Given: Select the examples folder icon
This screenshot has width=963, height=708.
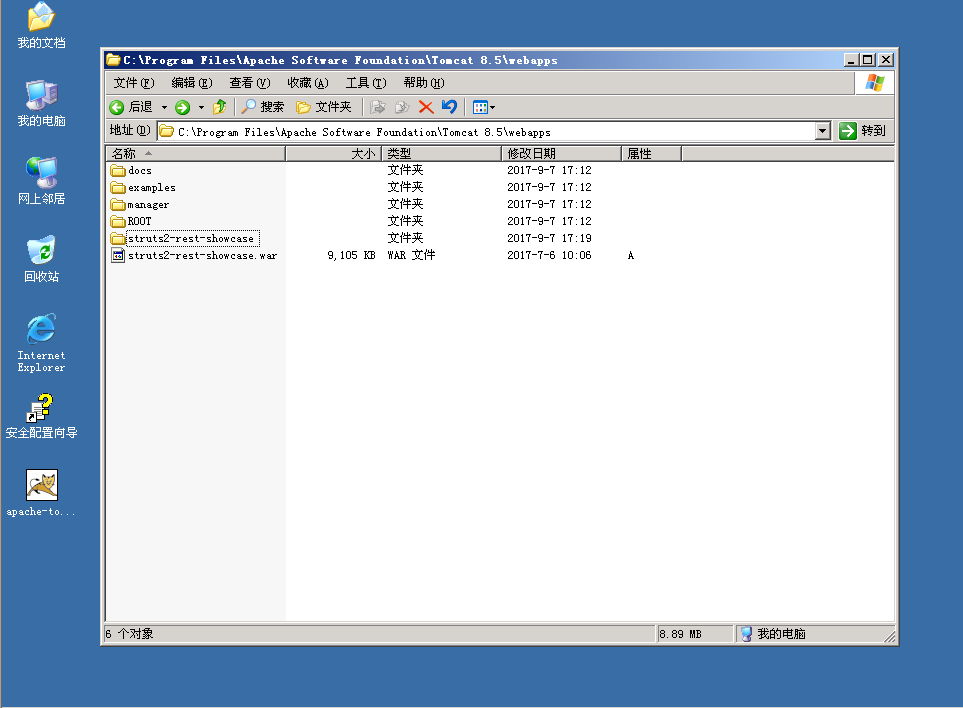Looking at the screenshot, I should click(x=118, y=187).
